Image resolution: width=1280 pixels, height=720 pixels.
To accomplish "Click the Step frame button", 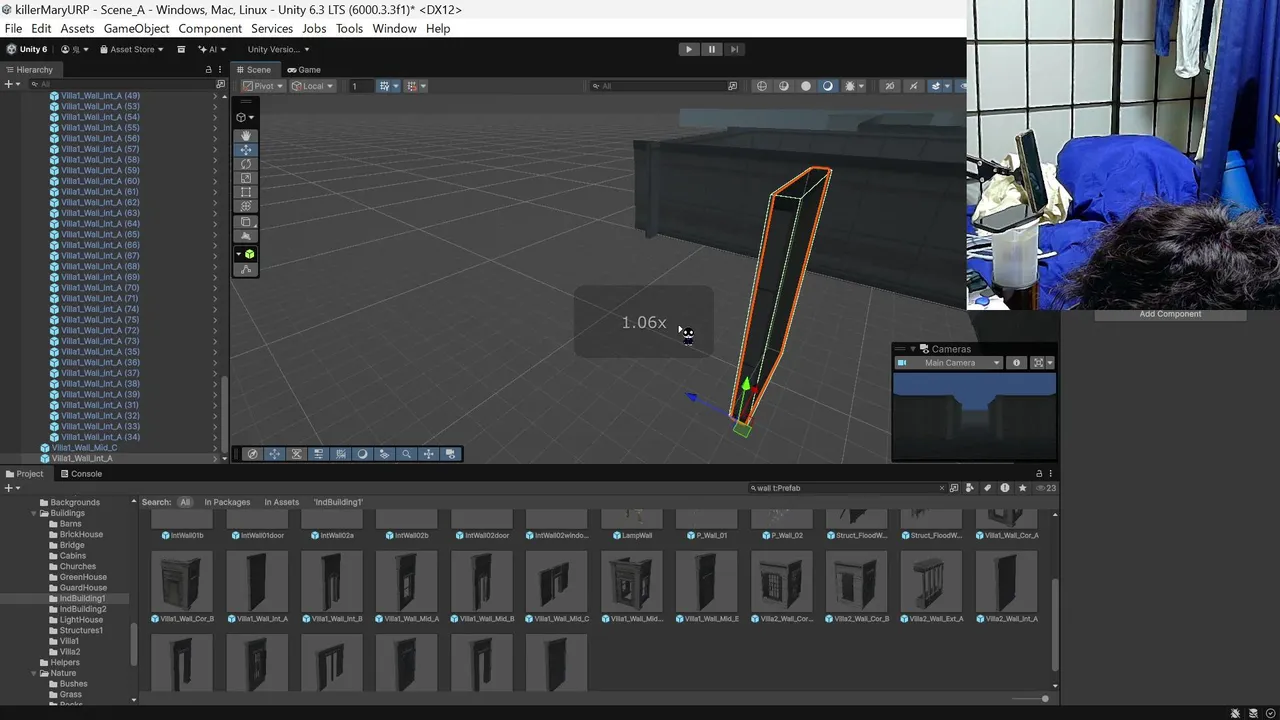I will 735,49.
